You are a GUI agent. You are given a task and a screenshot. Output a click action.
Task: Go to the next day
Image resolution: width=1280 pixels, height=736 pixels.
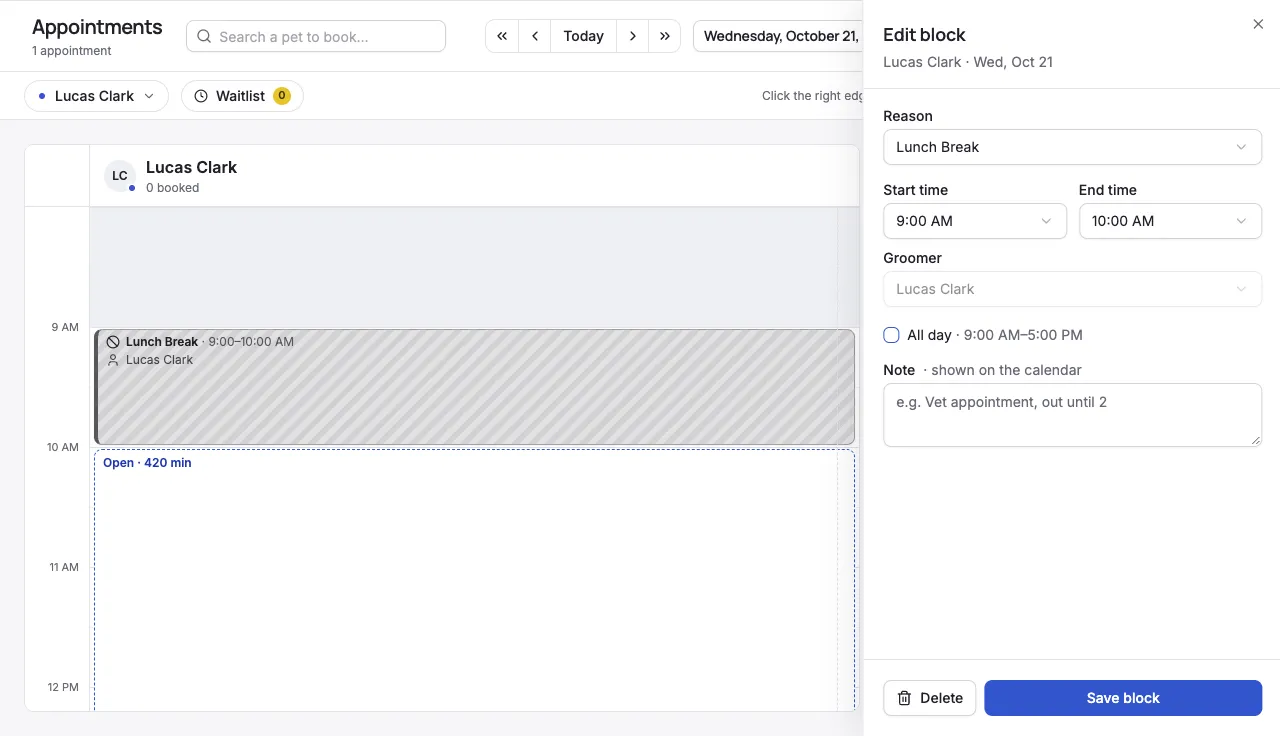tap(632, 36)
